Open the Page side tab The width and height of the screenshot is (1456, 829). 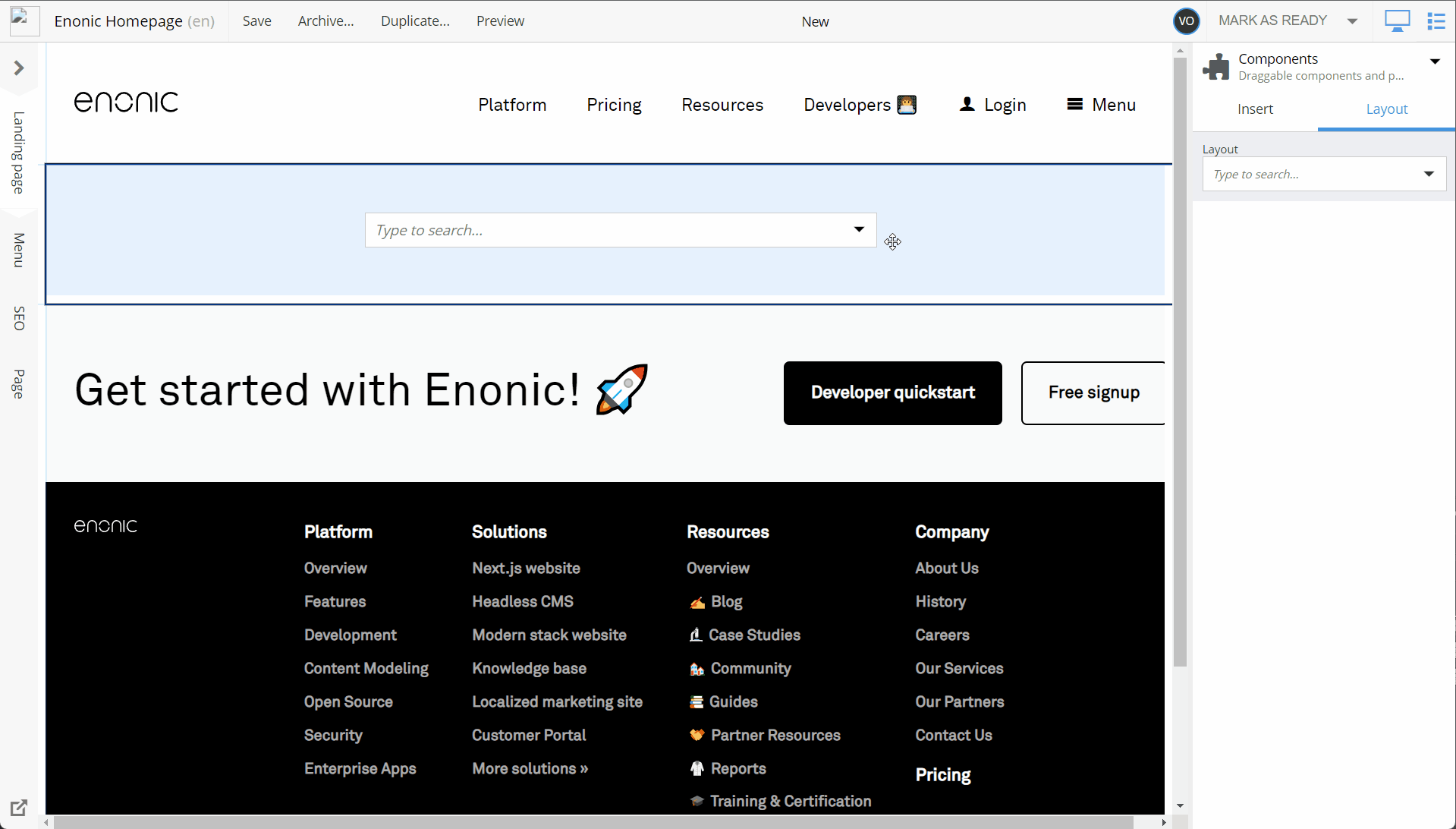coord(19,383)
